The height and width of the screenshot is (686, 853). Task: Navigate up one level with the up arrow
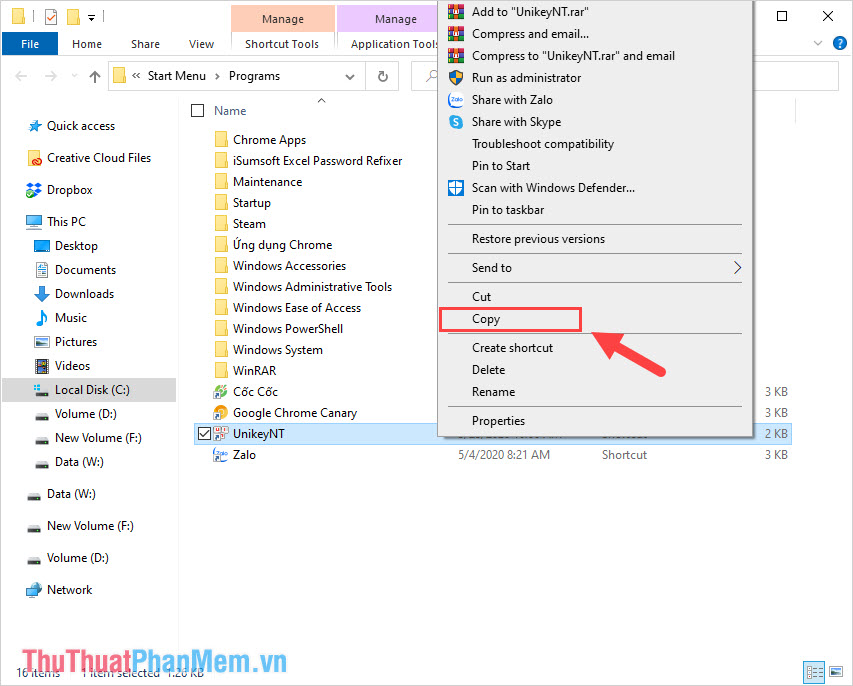(94, 76)
